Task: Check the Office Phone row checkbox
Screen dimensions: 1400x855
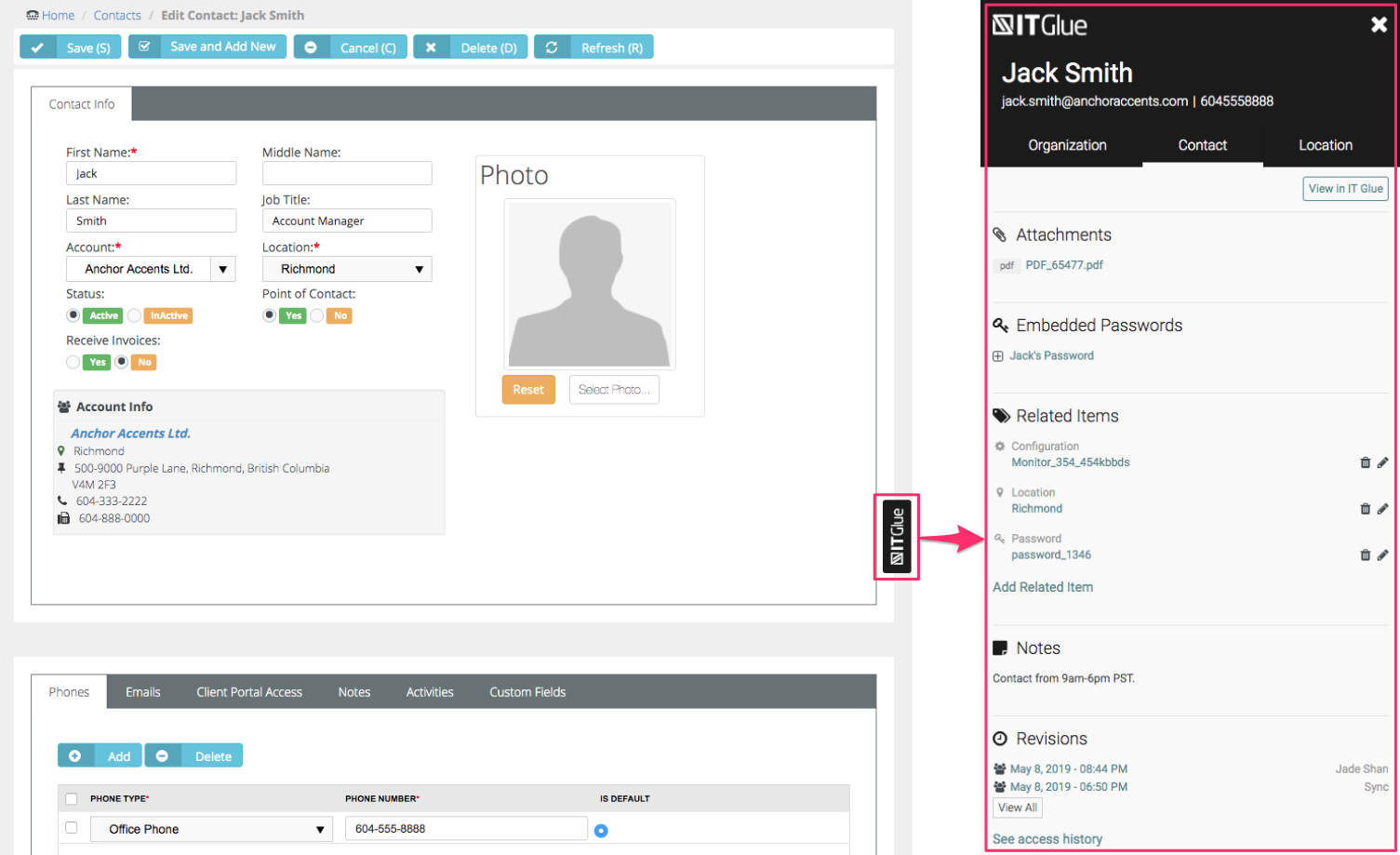Action: click(72, 827)
